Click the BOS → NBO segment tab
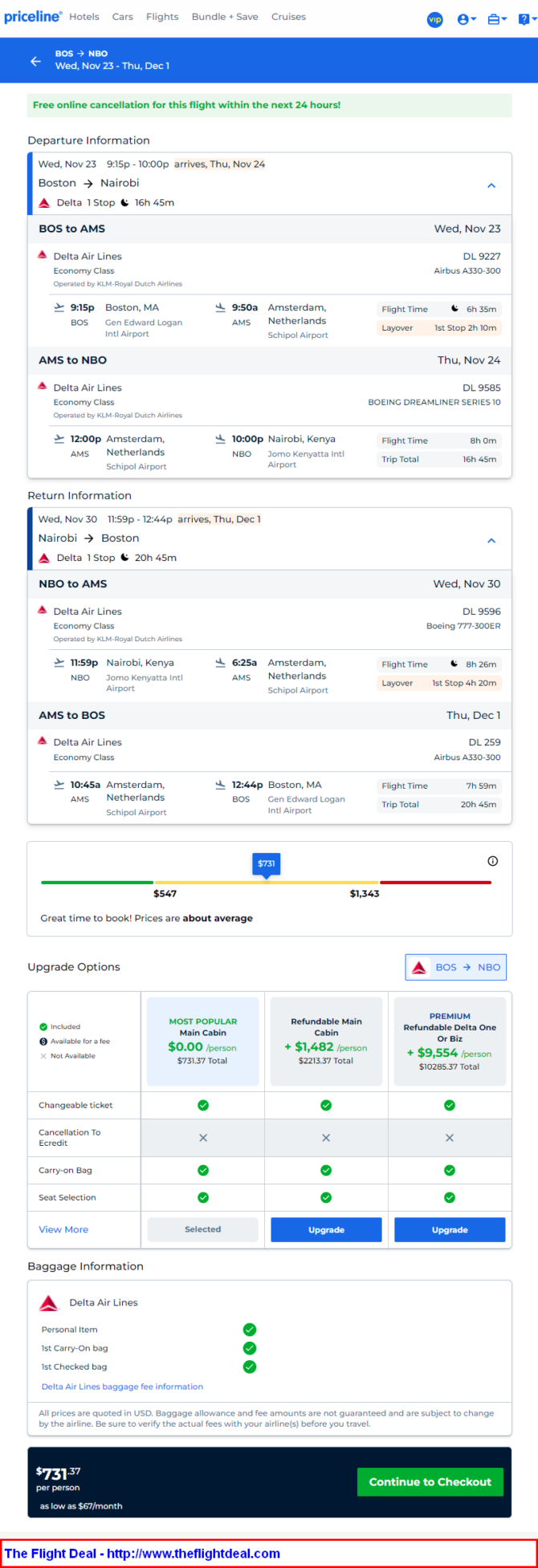This screenshot has width=538, height=1568. (456, 967)
